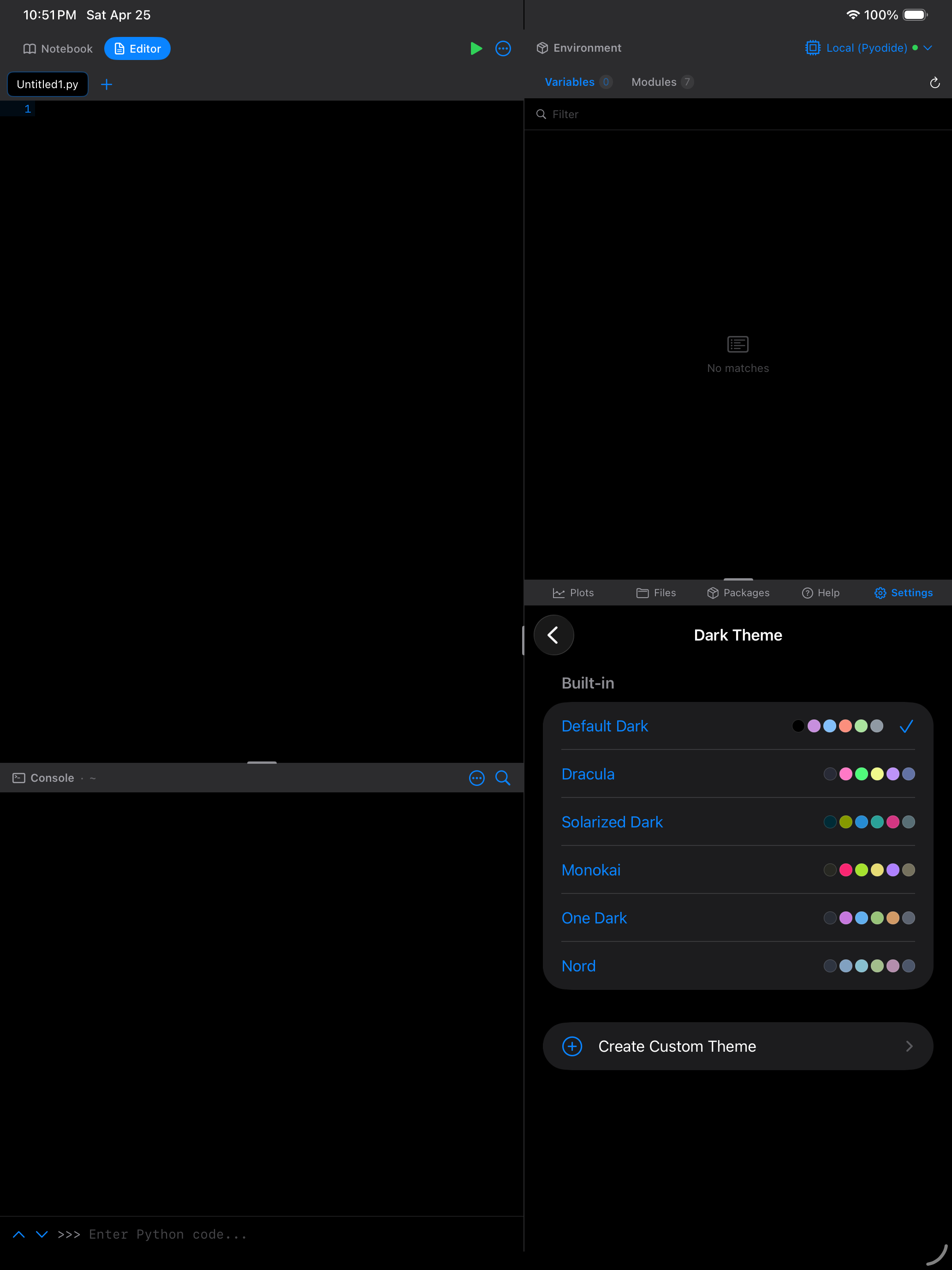Select the Nord theme
The height and width of the screenshot is (1270, 952).
click(x=738, y=966)
